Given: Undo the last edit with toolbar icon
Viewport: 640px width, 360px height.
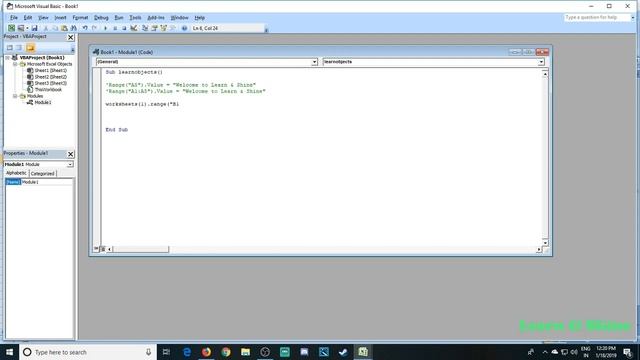Looking at the screenshot, I should click(x=85, y=28).
